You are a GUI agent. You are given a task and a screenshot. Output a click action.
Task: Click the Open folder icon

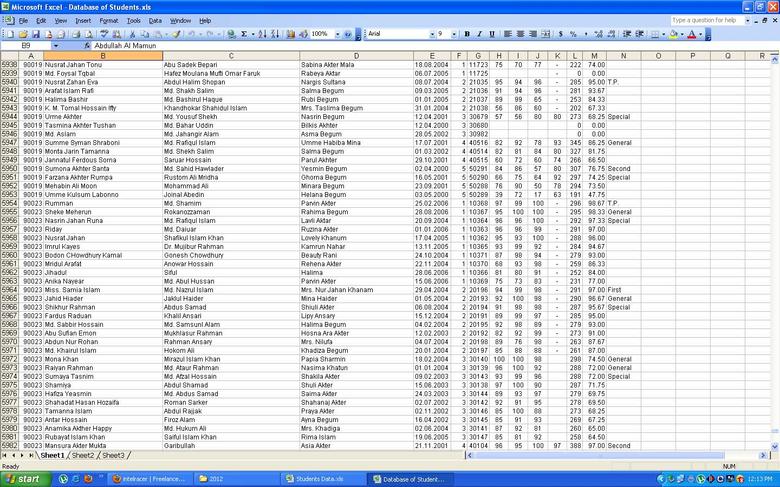(22, 34)
